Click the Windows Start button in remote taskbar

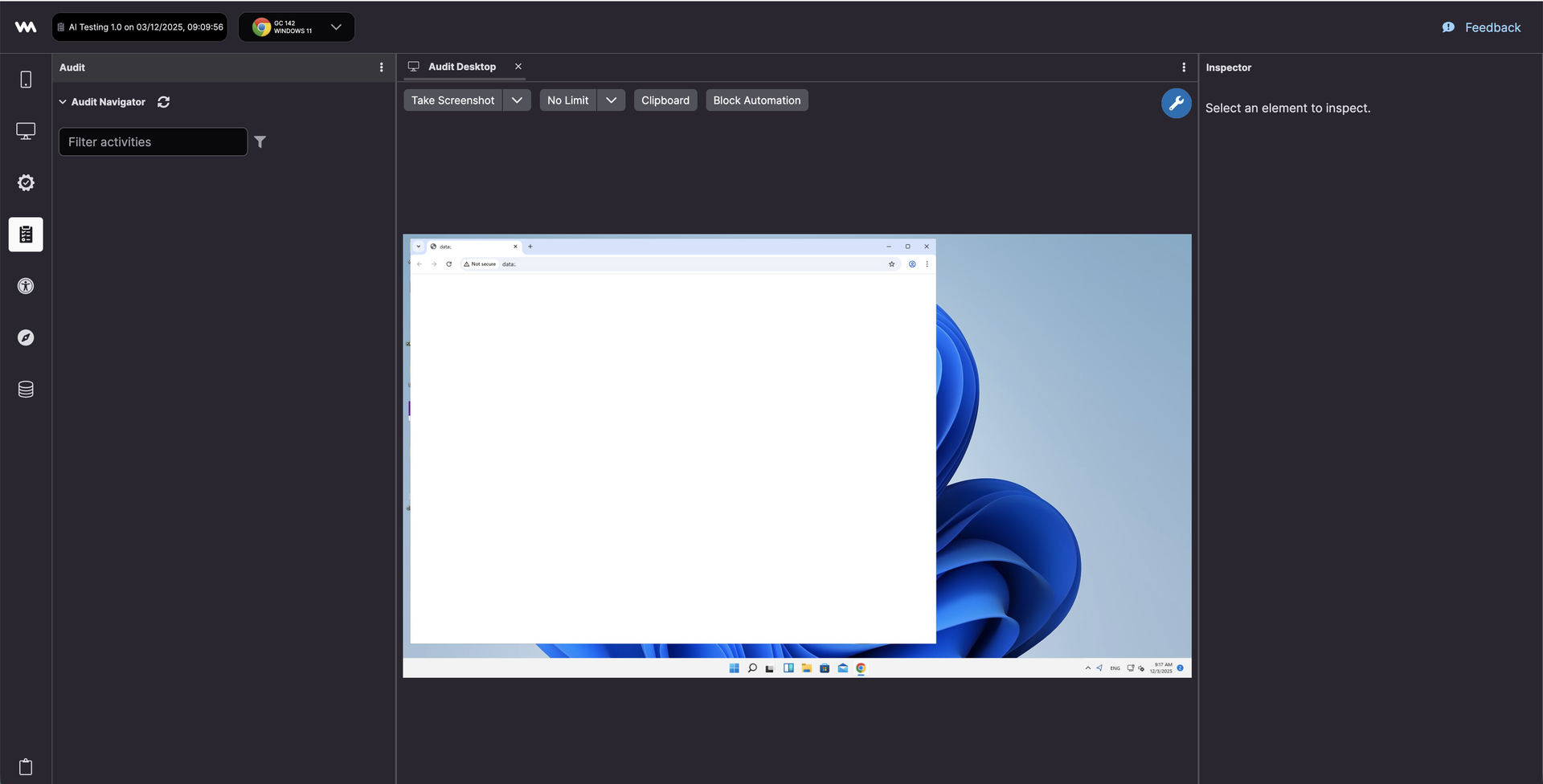coord(734,668)
